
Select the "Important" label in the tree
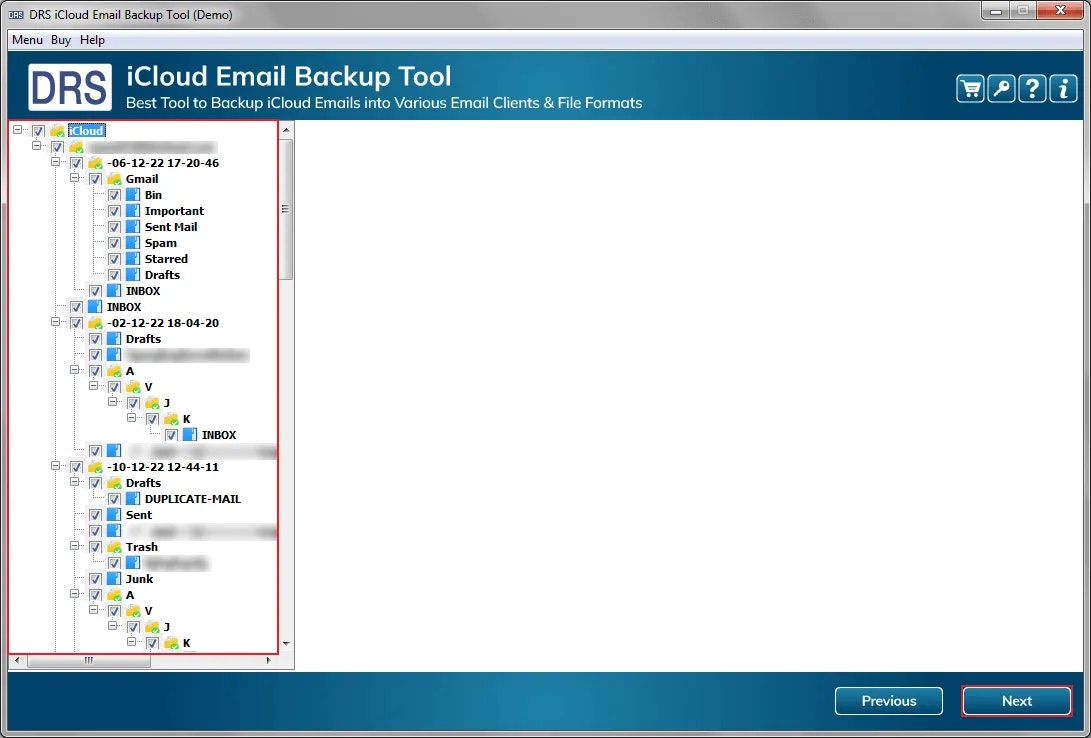tap(174, 211)
